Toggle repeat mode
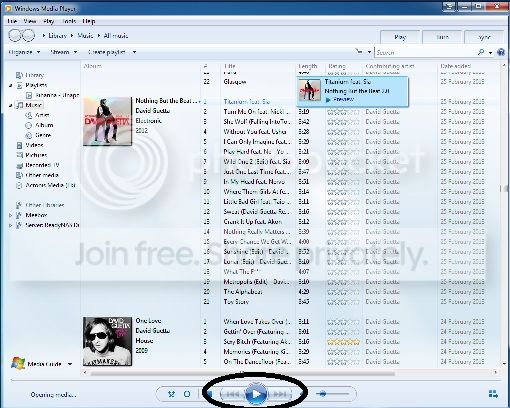This screenshot has height=408, width=510. click(187, 394)
